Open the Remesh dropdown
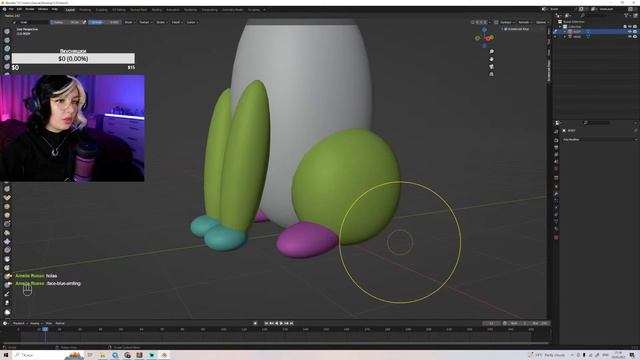This screenshot has width=640, height=360. pyautogui.click(x=525, y=22)
